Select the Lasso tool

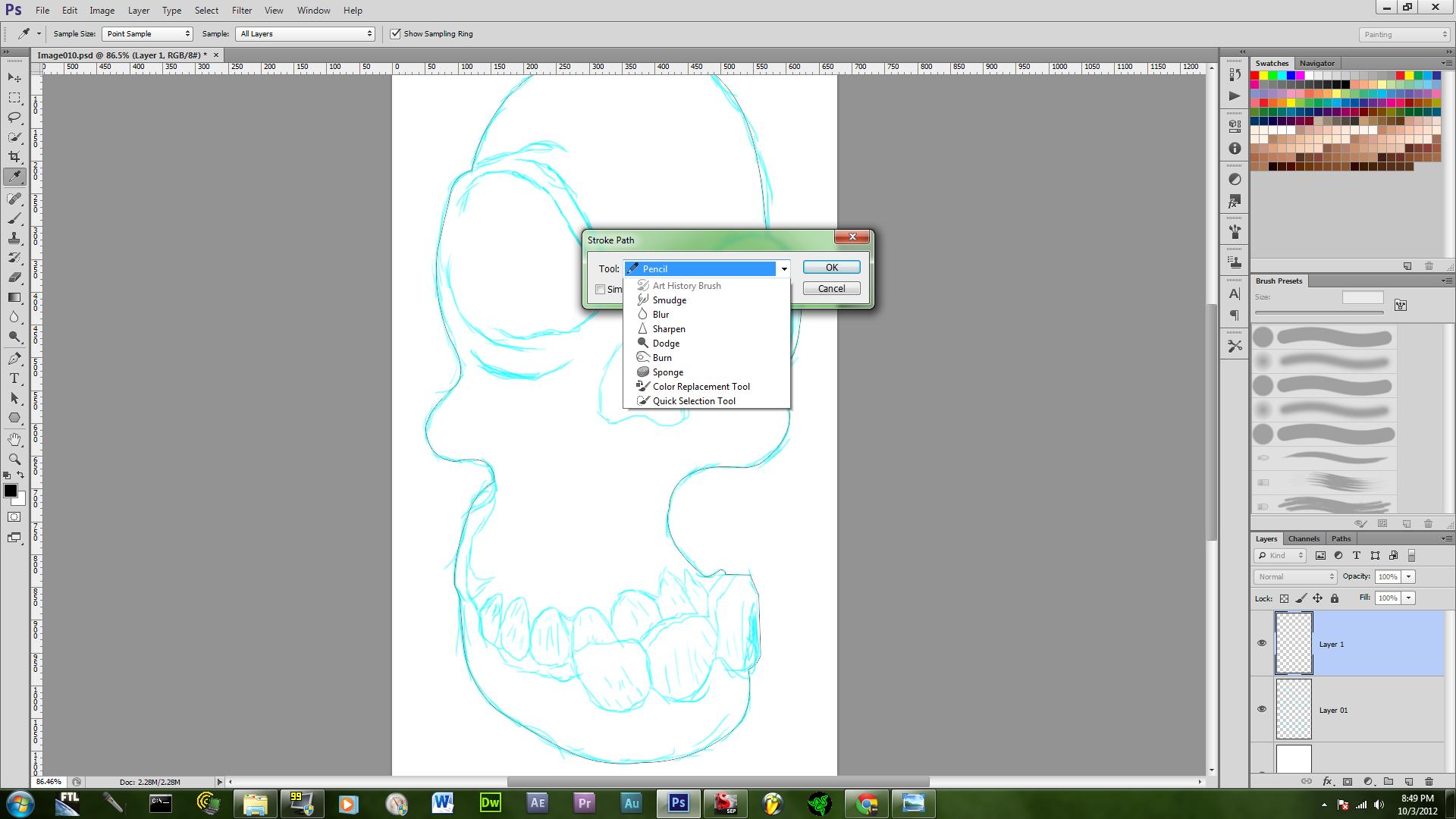pos(14,118)
